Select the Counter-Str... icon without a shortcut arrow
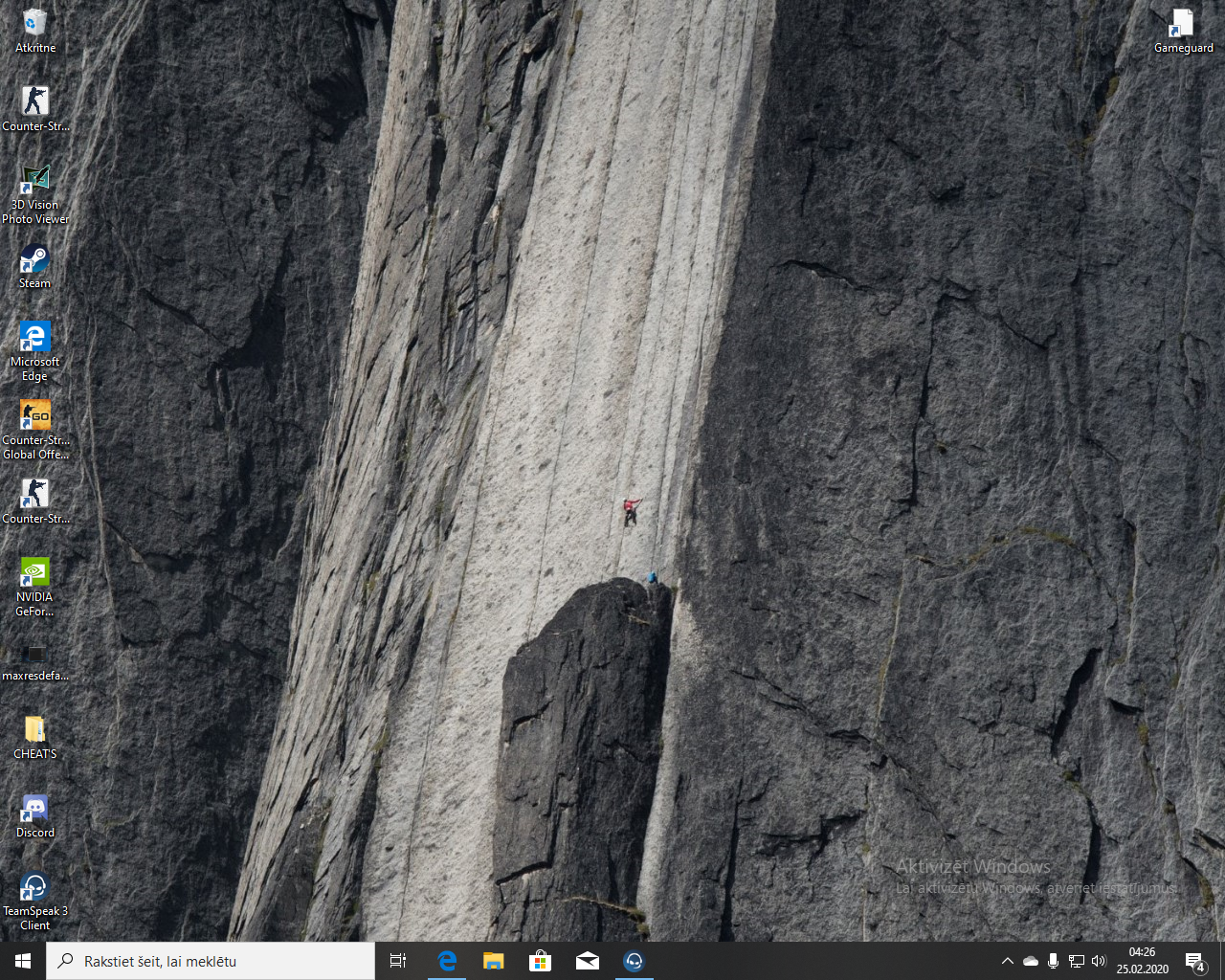Screen dimensions: 1225x980 coord(35,109)
